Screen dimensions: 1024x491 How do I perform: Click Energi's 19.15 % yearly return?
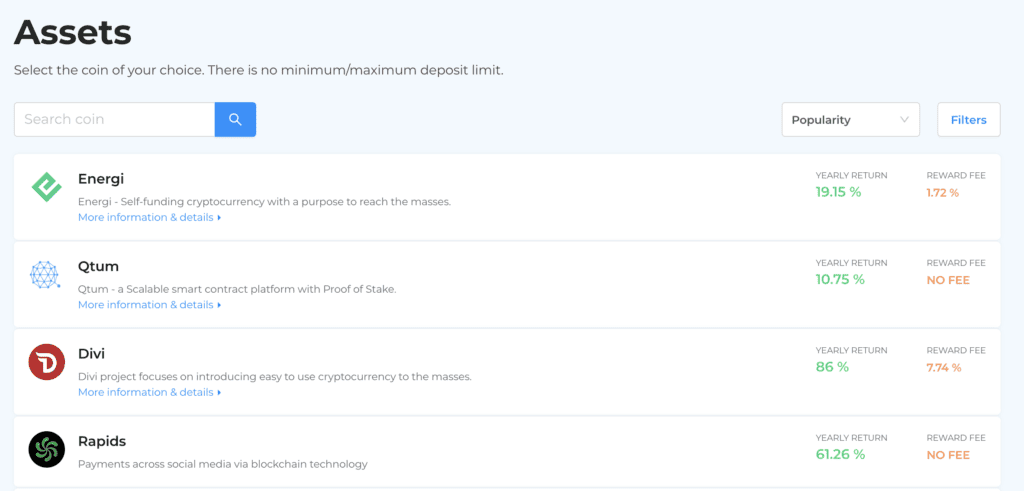coord(838,192)
